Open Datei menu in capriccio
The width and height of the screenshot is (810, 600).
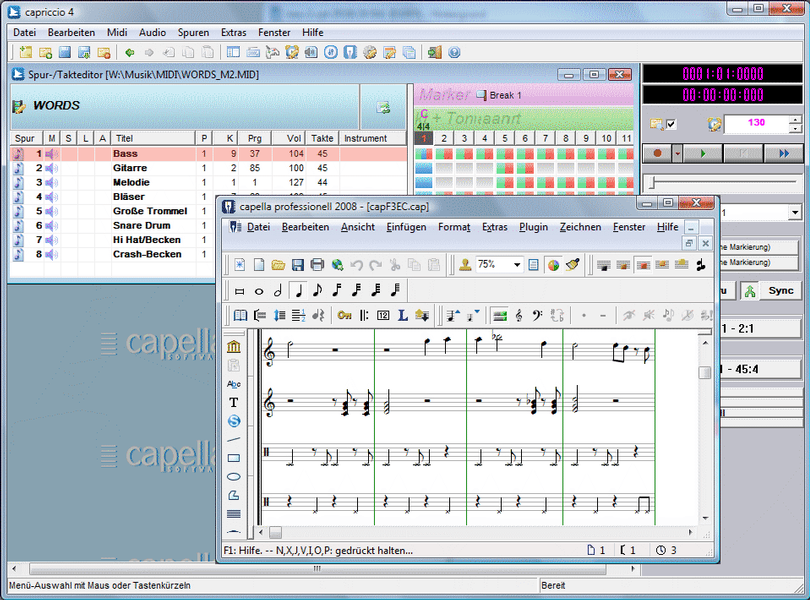pyautogui.click(x=25, y=33)
